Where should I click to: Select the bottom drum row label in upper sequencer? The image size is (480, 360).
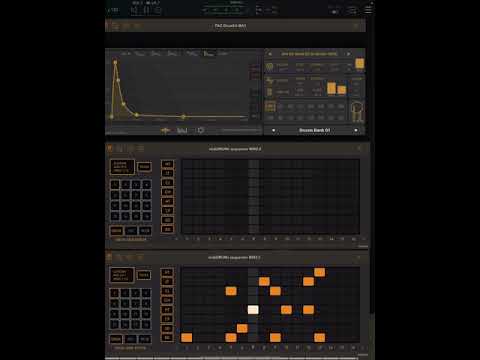pos(167,229)
